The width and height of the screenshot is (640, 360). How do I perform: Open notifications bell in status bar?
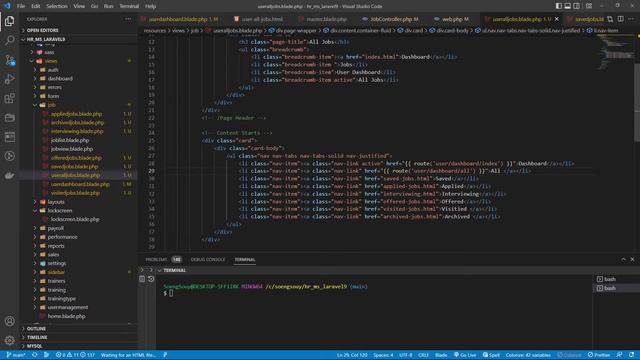tap(631, 355)
